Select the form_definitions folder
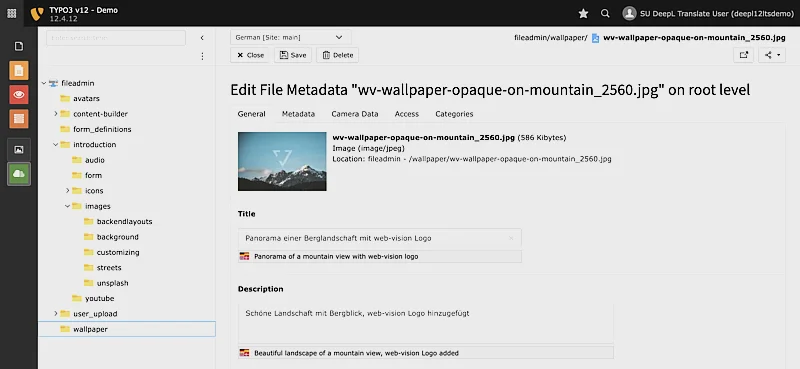Image resolution: width=800 pixels, height=369 pixels. pos(102,129)
